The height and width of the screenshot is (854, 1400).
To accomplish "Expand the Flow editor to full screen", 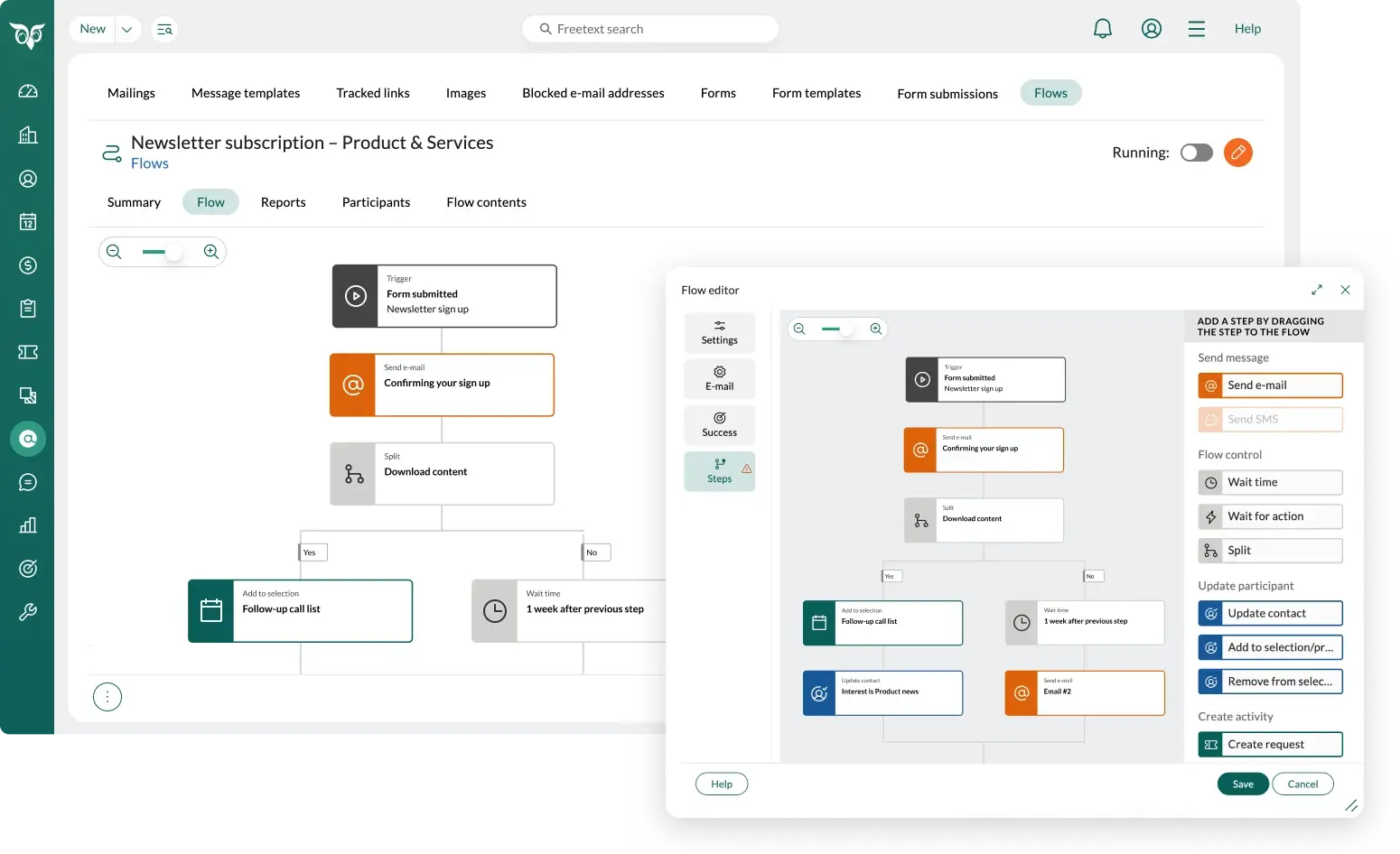I will pos(1316,290).
